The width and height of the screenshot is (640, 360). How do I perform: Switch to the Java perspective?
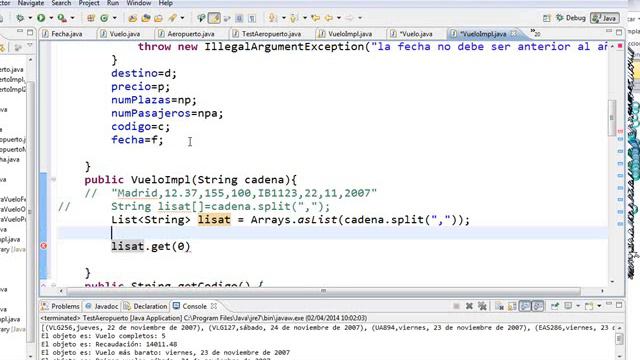tap(605, 18)
